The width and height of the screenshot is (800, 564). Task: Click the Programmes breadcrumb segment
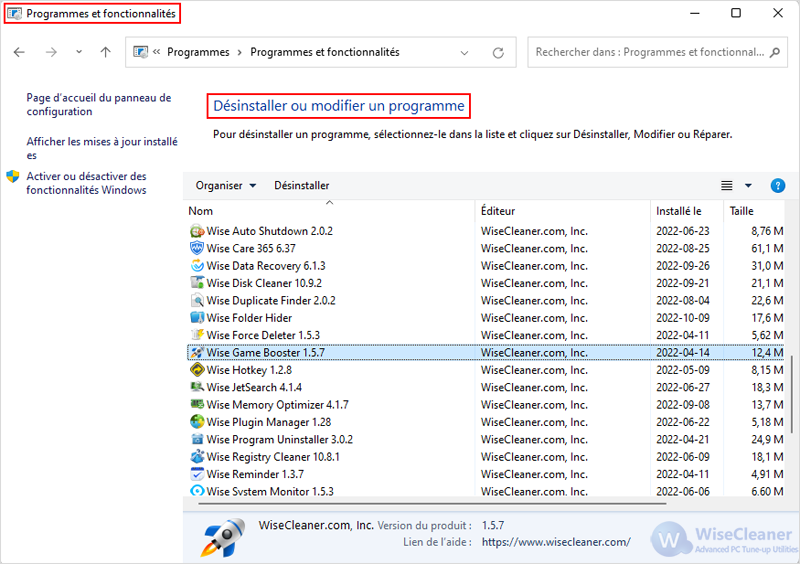tap(198, 52)
